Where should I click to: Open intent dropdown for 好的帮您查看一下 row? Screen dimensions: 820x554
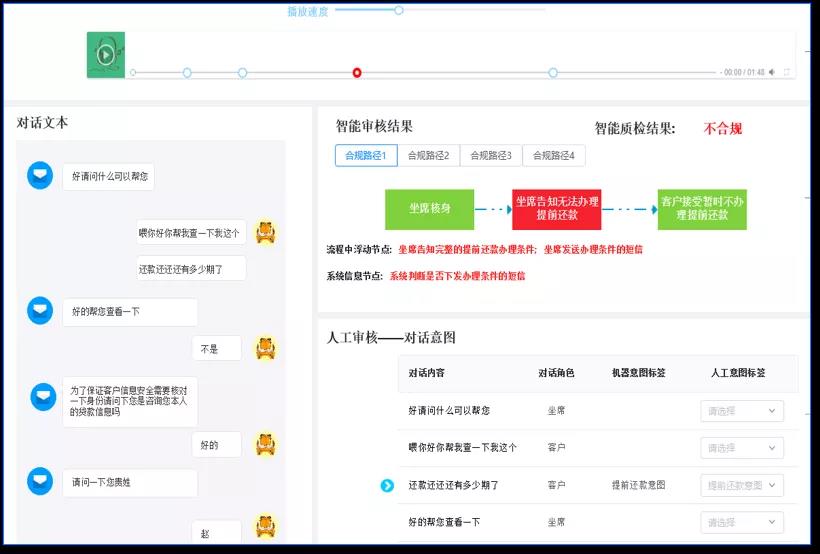pyautogui.click(x=742, y=522)
